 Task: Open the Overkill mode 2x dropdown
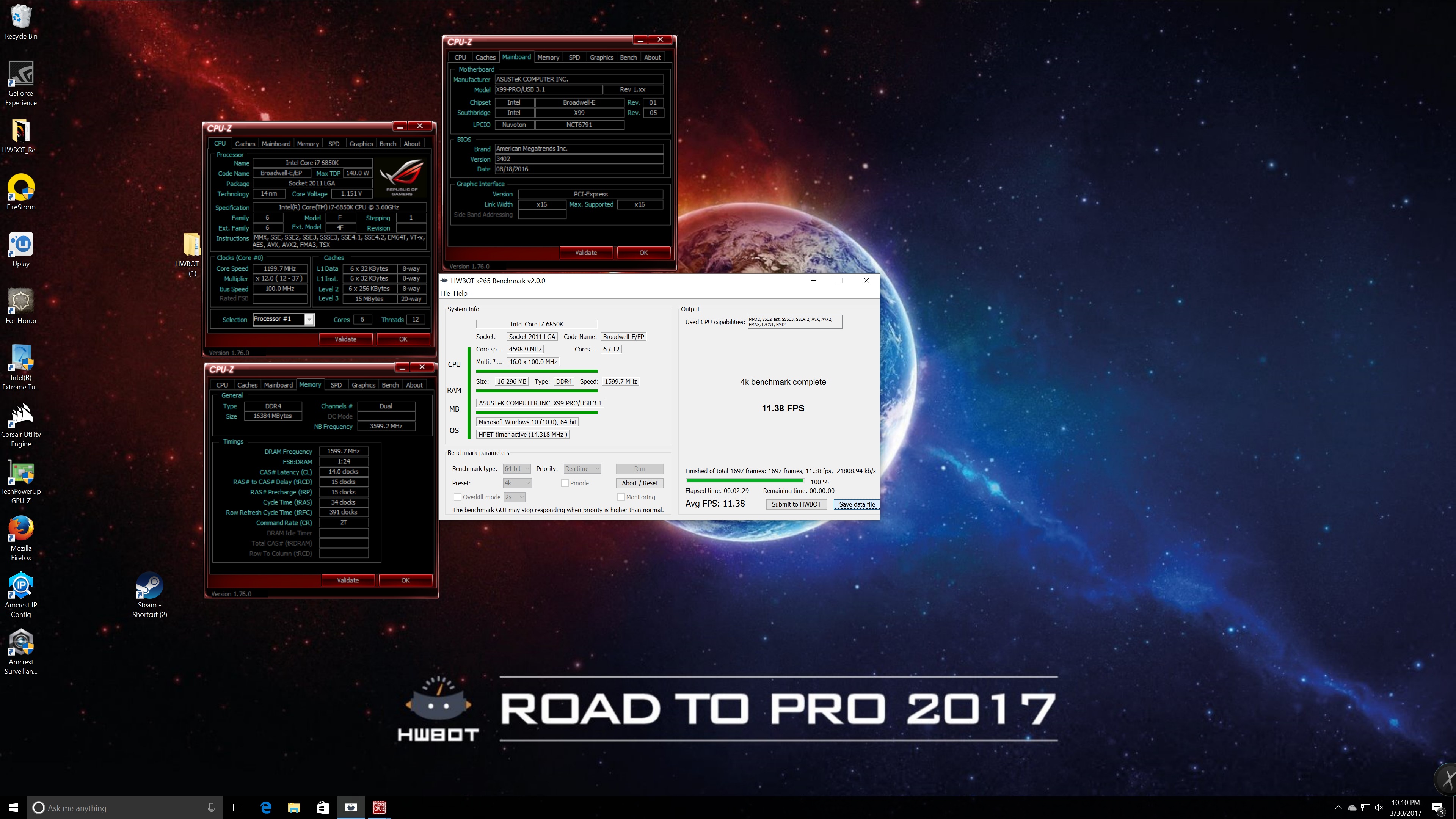coord(515,497)
